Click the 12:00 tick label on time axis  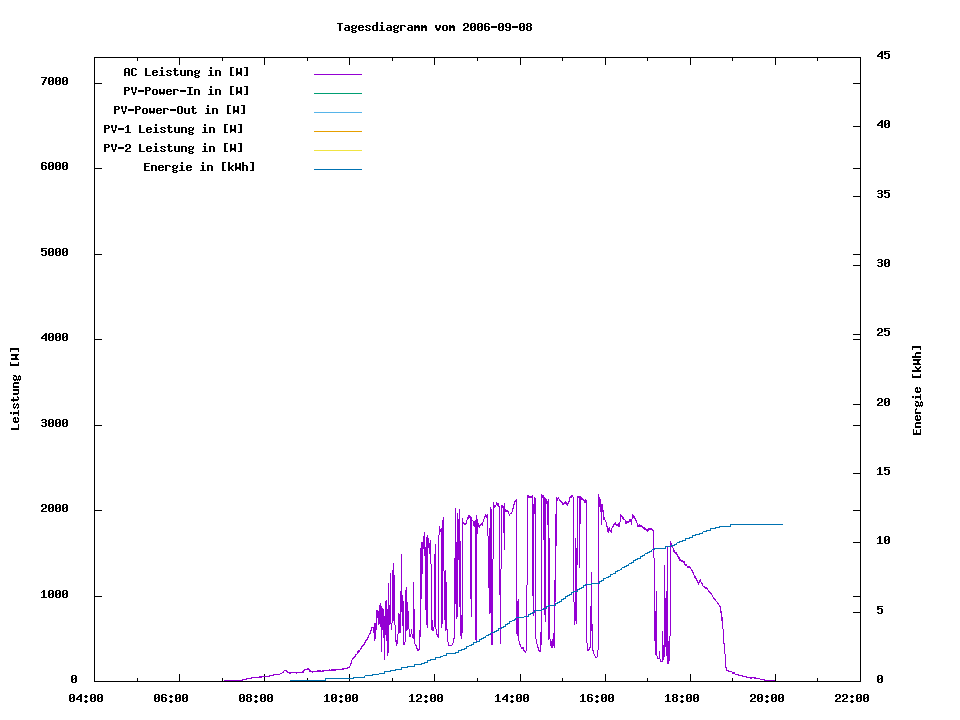(x=426, y=698)
